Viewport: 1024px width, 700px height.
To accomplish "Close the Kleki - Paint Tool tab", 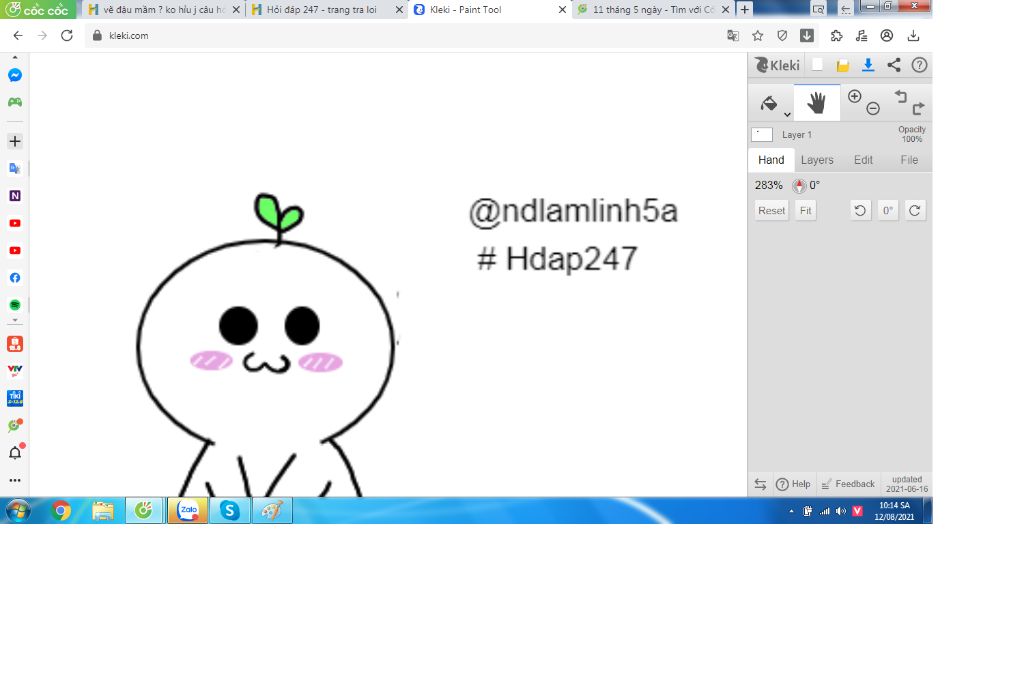I will click(562, 10).
